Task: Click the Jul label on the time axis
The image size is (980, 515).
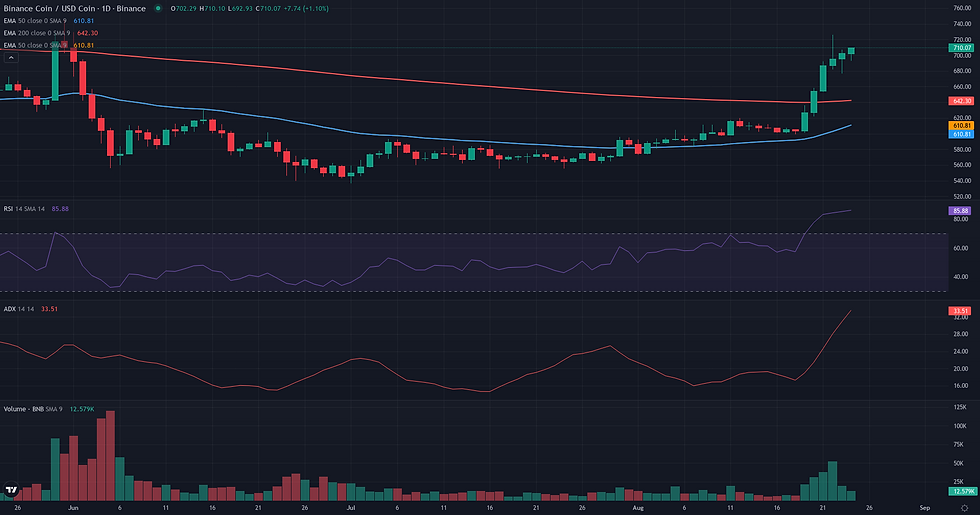Action: click(x=351, y=508)
